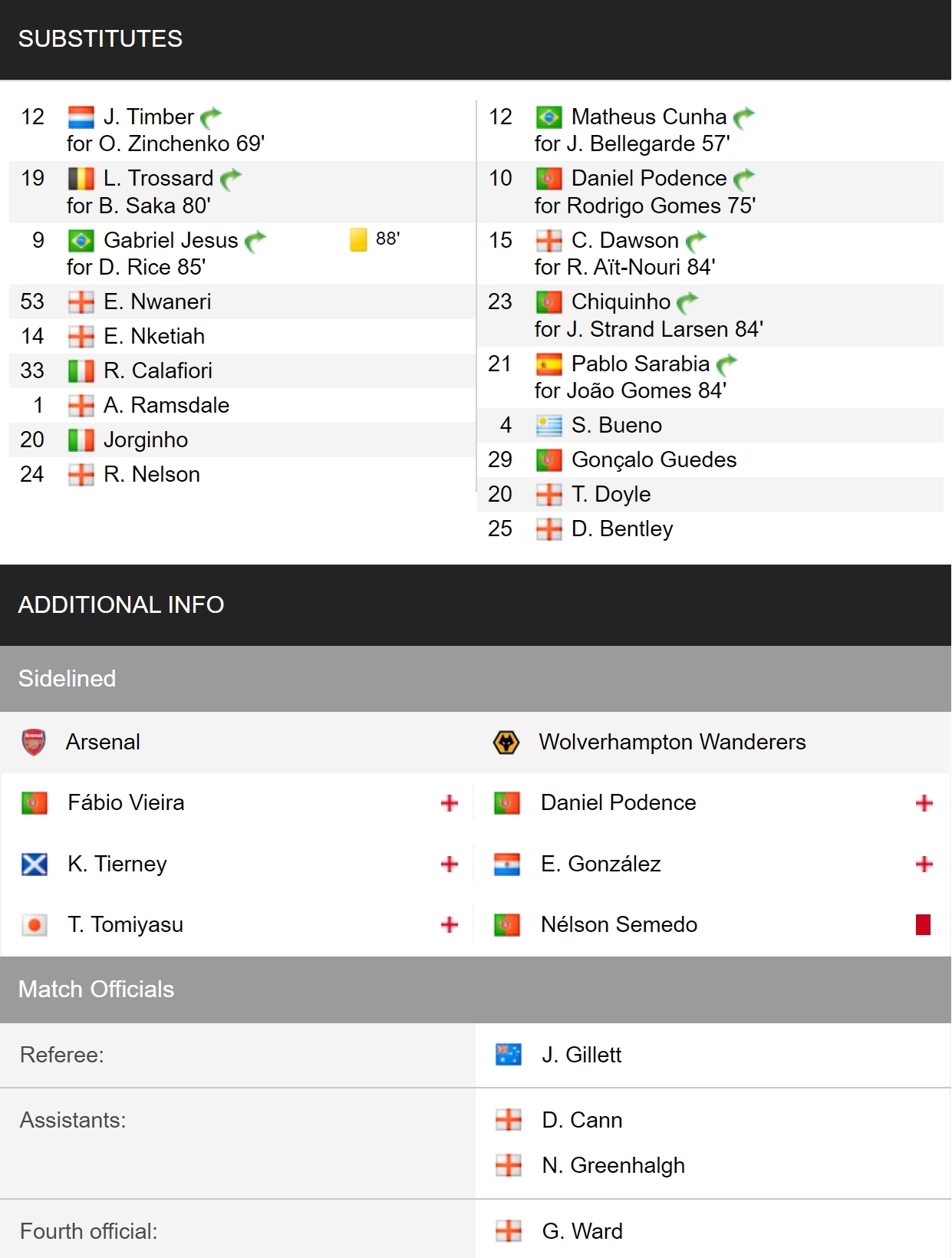The width and height of the screenshot is (952, 1258).
Task: Click Nélson Semedo's red card icon
Action: click(924, 924)
